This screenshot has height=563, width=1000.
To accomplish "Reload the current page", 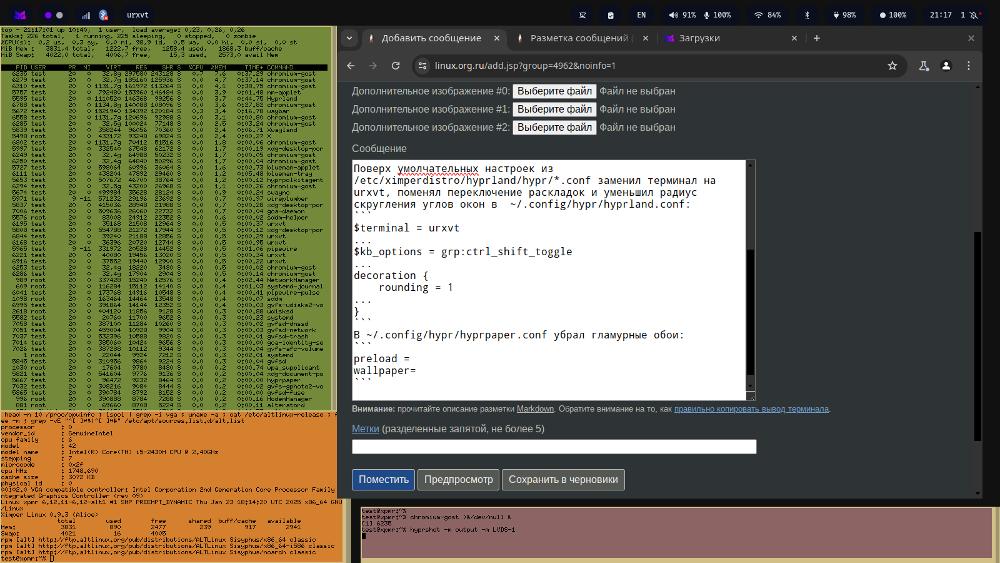I will [395, 66].
